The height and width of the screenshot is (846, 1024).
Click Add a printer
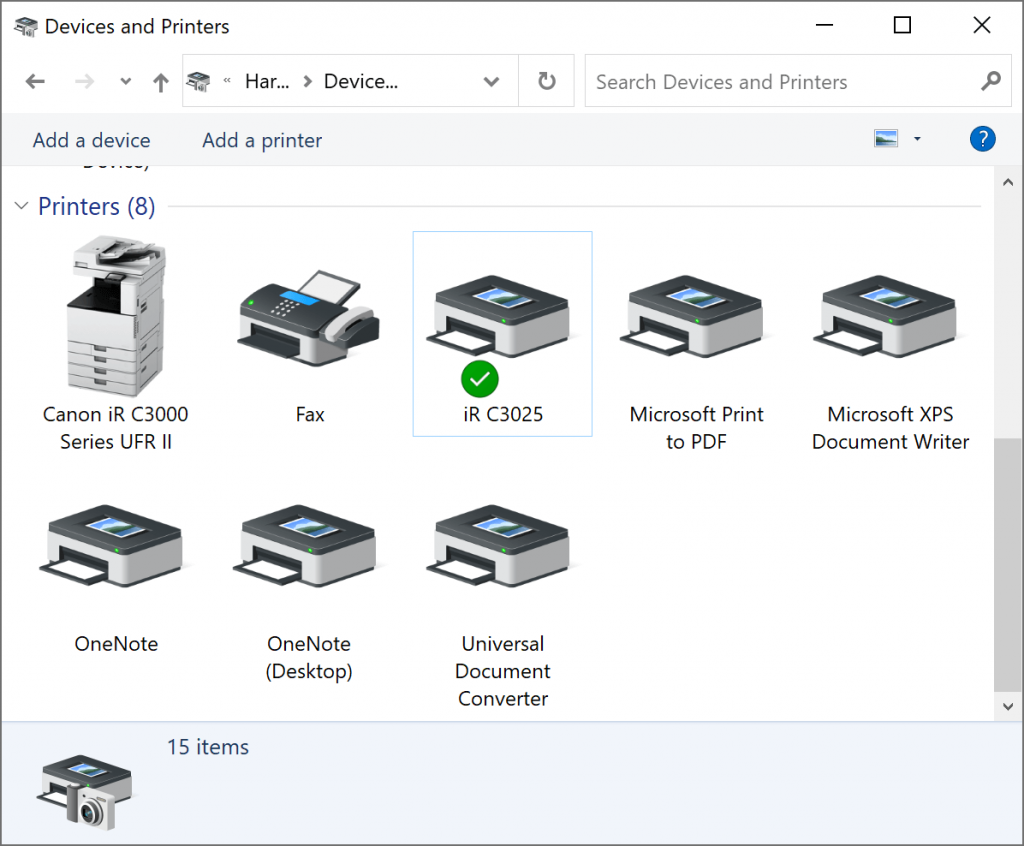[262, 140]
